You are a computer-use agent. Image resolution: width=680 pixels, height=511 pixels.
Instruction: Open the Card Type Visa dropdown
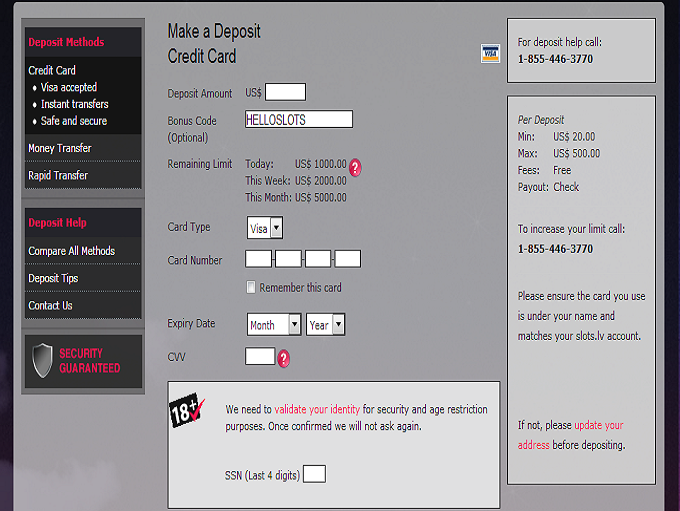(x=265, y=228)
